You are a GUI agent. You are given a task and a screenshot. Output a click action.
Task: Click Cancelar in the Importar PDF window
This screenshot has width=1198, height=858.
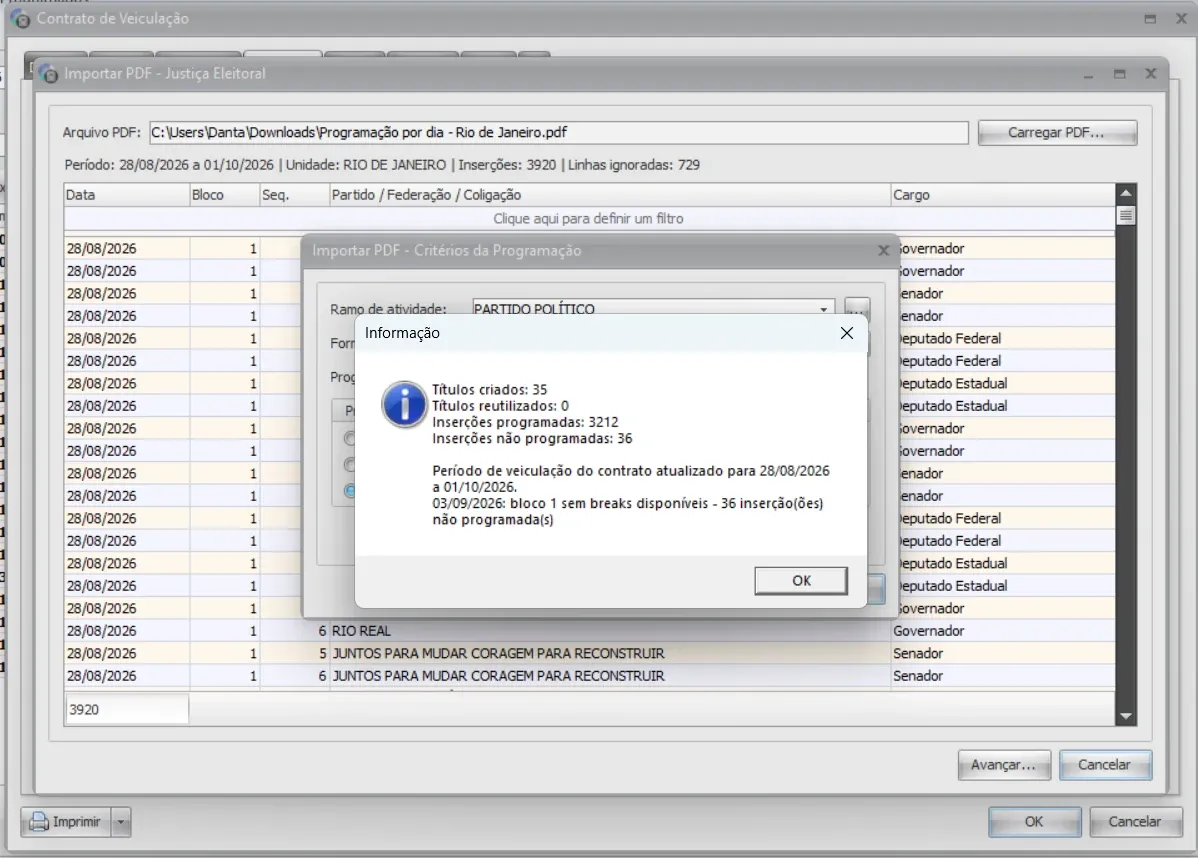pyautogui.click(x=1105, y=765)
